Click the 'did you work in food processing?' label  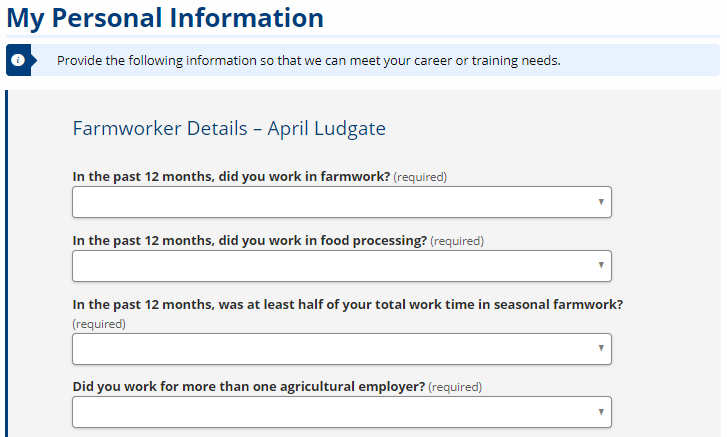249,241
